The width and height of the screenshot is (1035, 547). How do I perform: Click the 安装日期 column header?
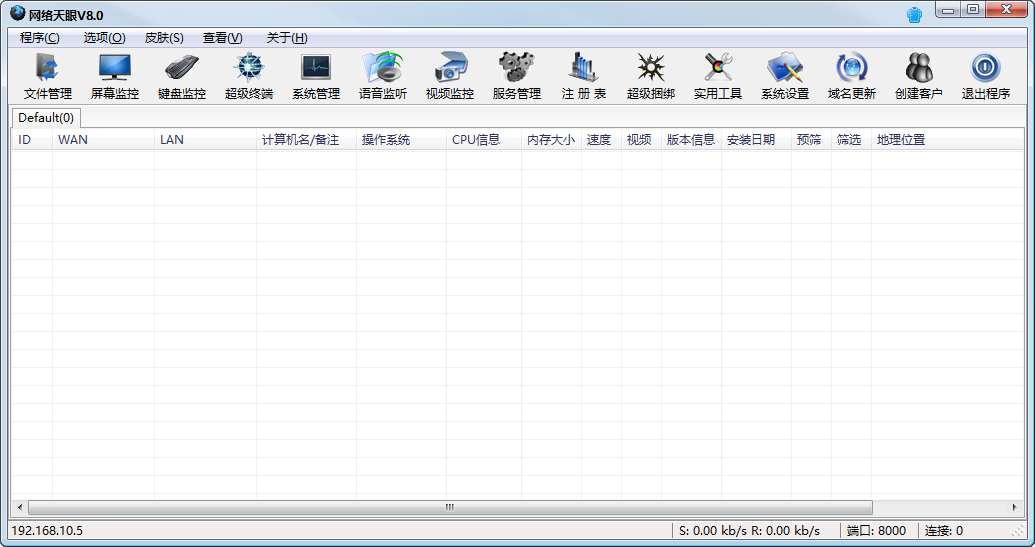coord(756,140)
